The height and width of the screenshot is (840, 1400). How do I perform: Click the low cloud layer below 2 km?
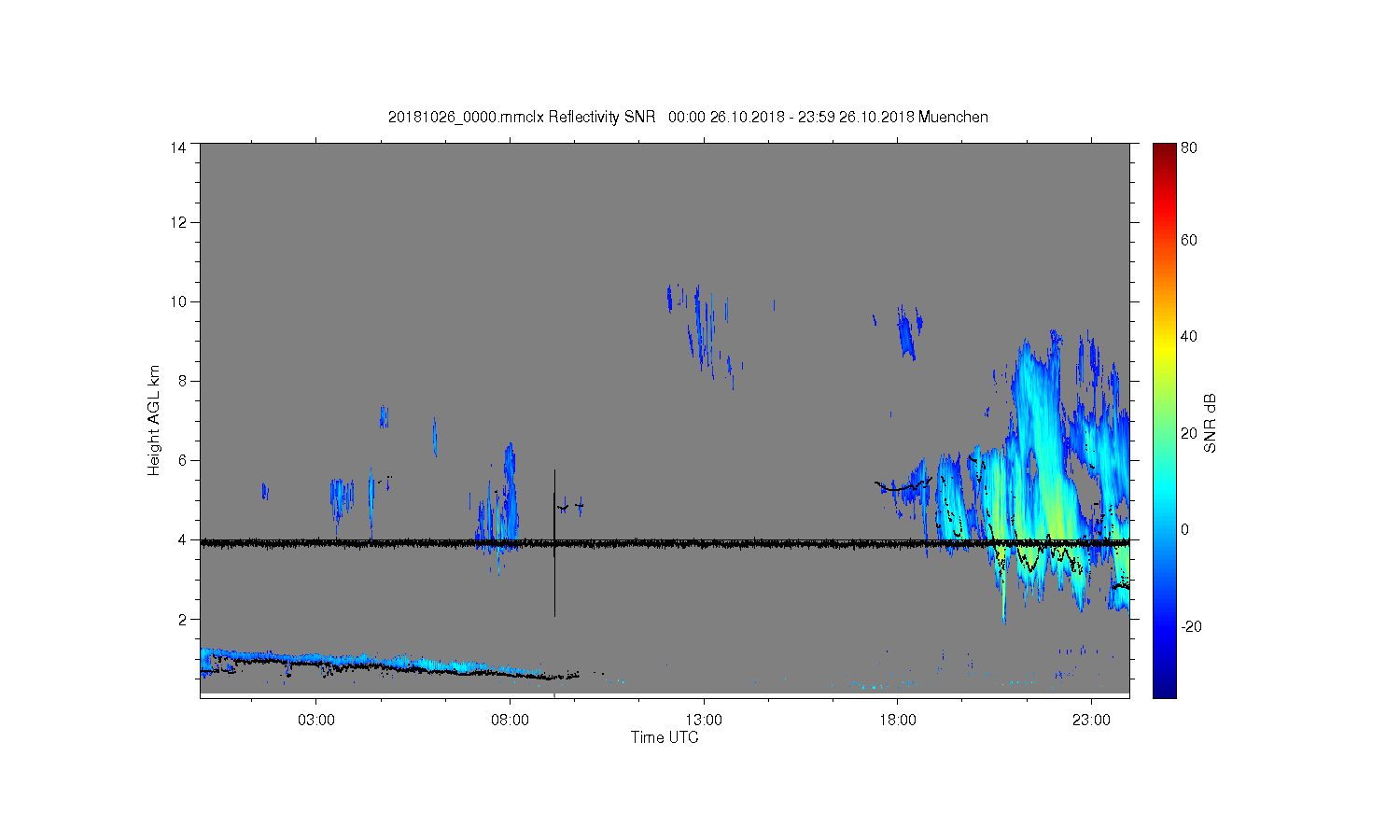tap(373, 663)
